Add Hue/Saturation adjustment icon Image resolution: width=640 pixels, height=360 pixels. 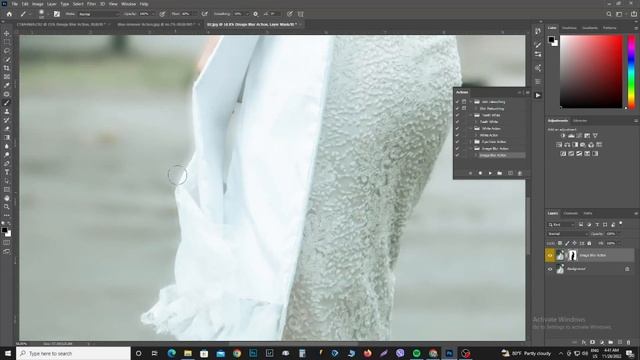point(559,144)
